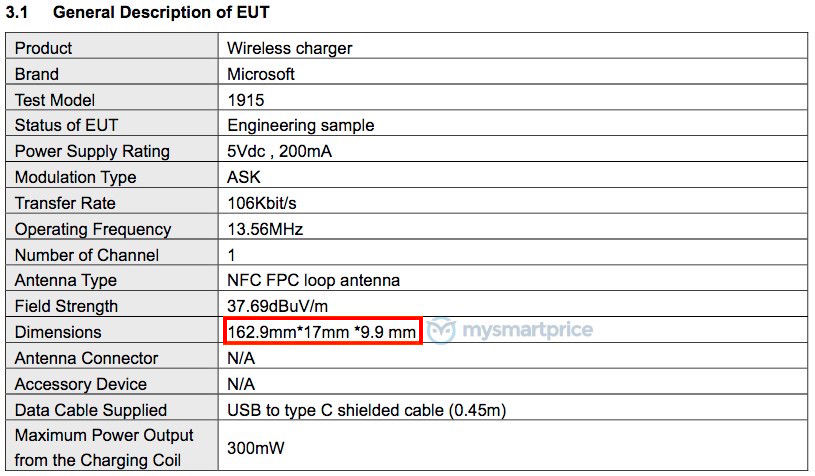Click Power Supply Rating value '5Vdc , 200mA'
Image resolution: width=815 pixels, height=476 pixels.
coord(280,151)
